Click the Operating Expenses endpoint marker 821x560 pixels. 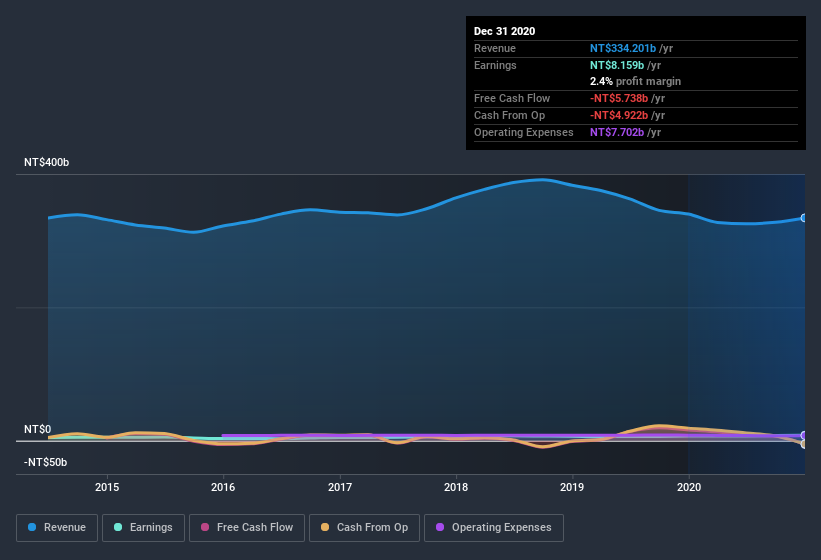pos(804,435)
